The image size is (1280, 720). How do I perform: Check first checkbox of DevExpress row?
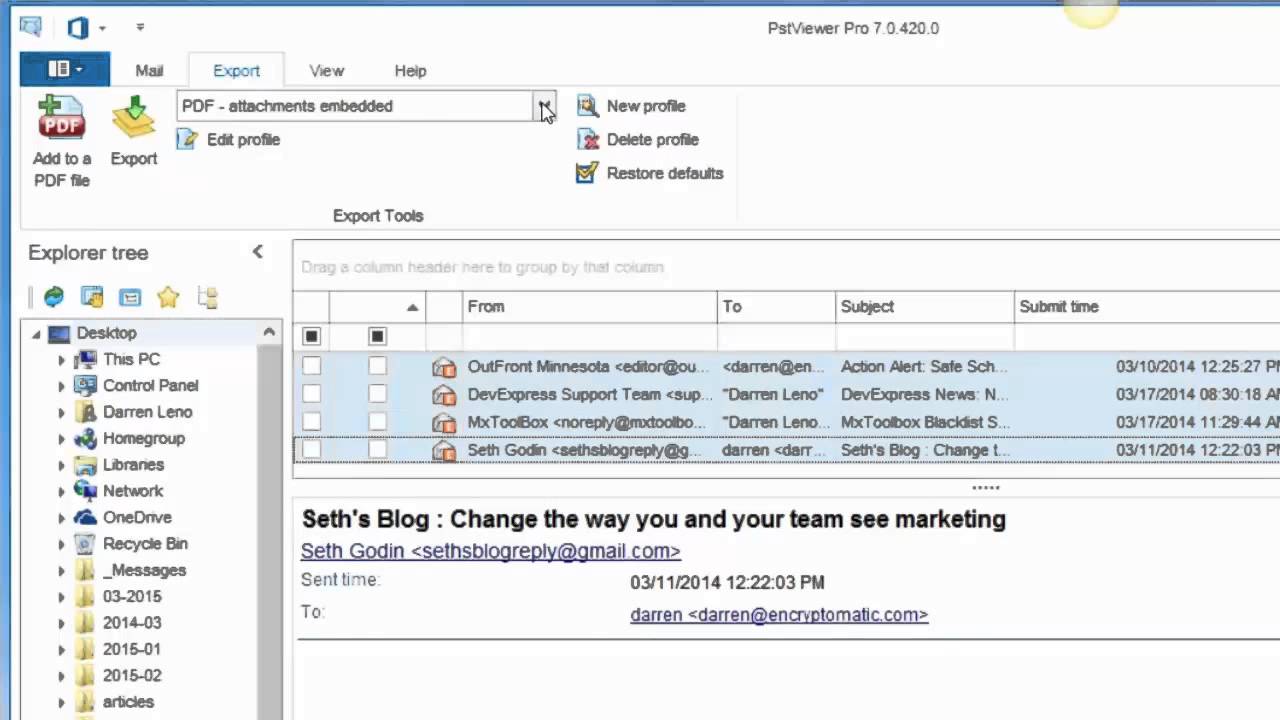[x=311, y=395]
